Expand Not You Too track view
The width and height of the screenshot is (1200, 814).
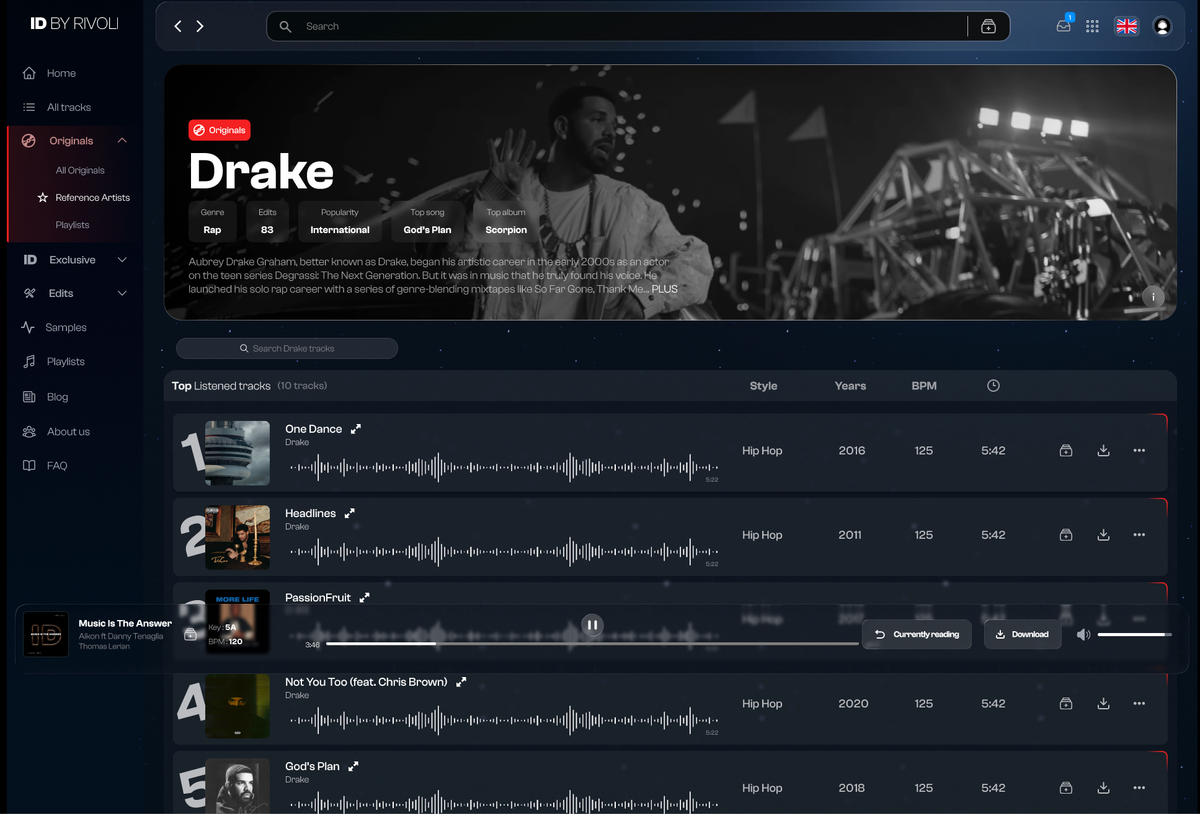[x=461, y=682]
